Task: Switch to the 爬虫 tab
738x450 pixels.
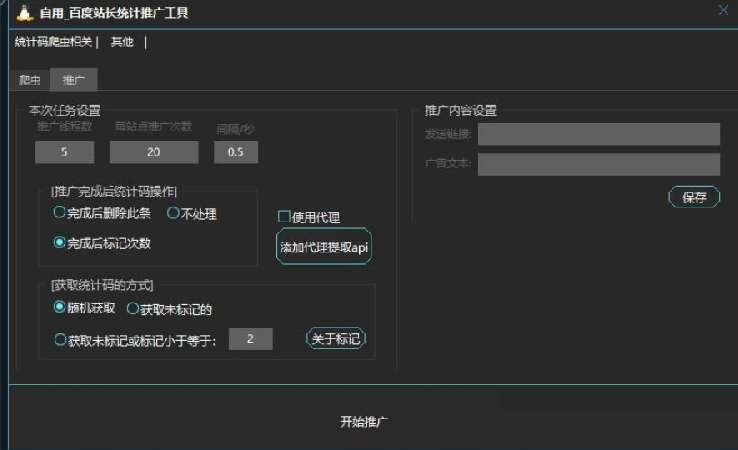Action: pos(30,80)
